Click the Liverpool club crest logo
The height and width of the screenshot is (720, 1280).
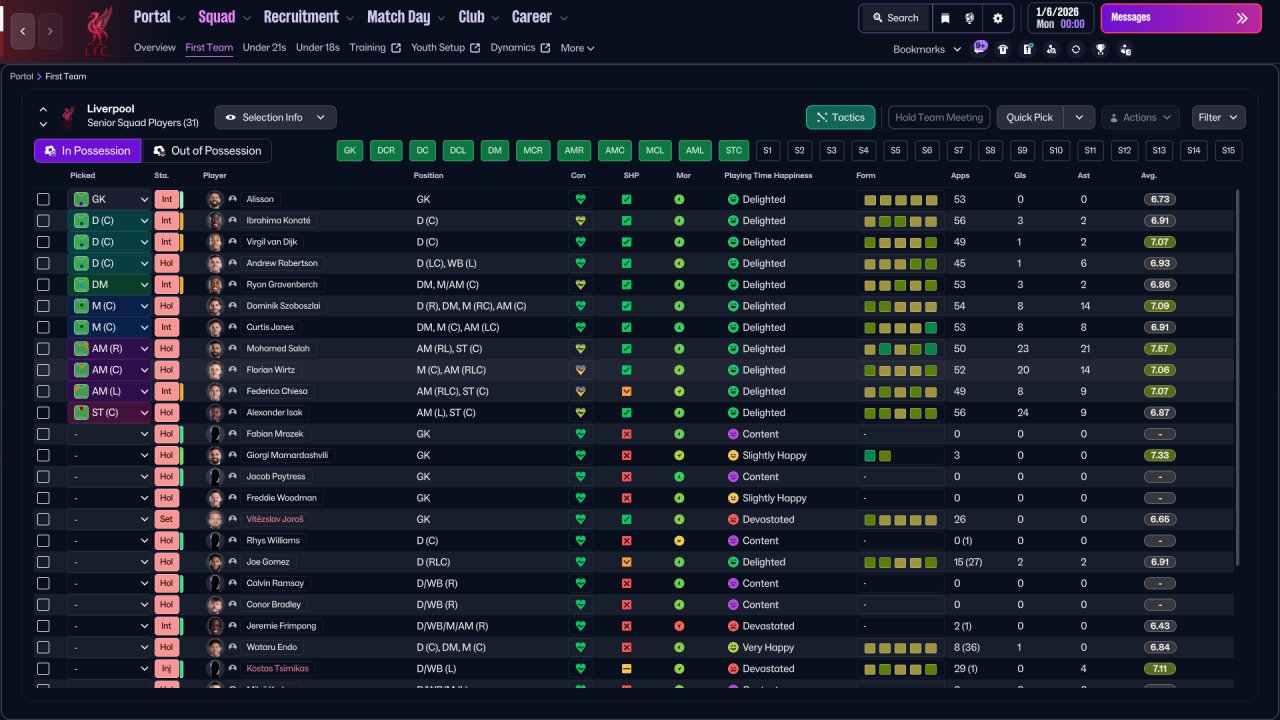click(x=97, y=32)
